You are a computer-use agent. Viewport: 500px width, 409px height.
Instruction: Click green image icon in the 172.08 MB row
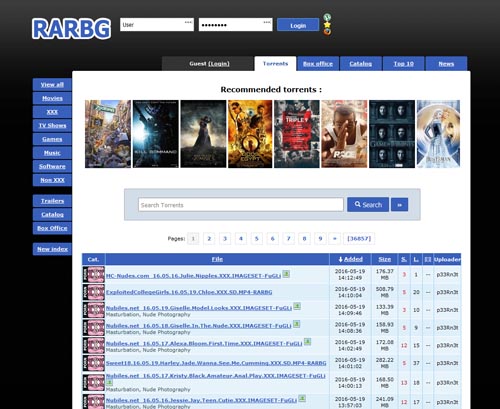[x=307, y=342]
